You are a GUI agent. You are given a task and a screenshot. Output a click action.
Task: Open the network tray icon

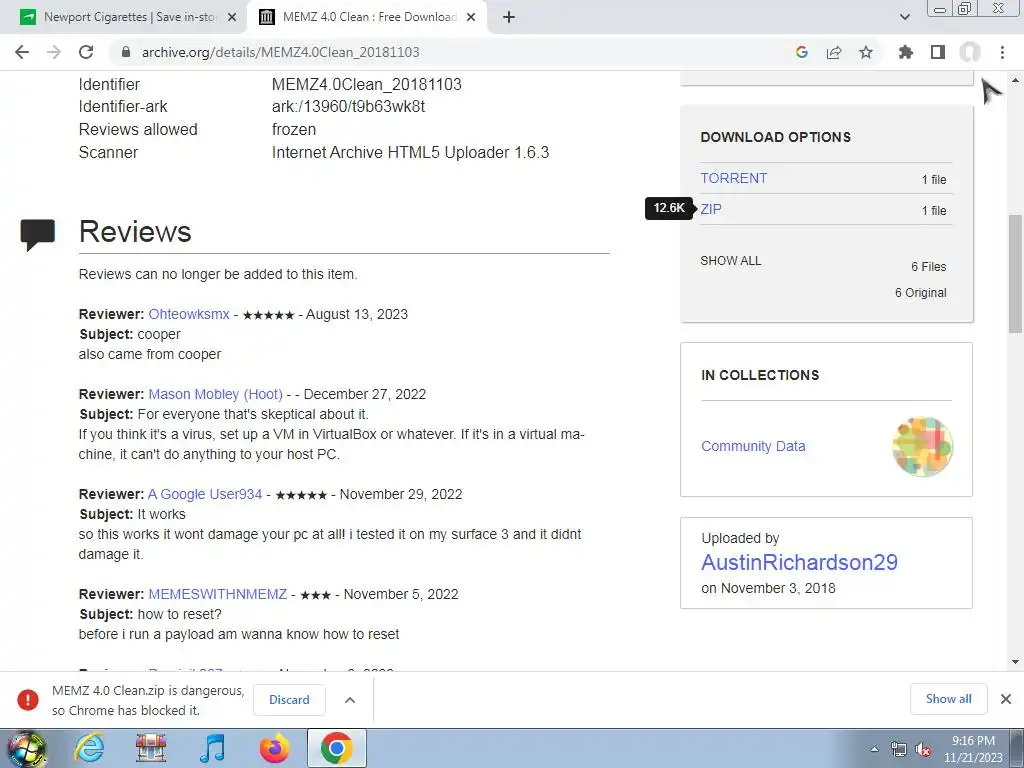point(899,749)
